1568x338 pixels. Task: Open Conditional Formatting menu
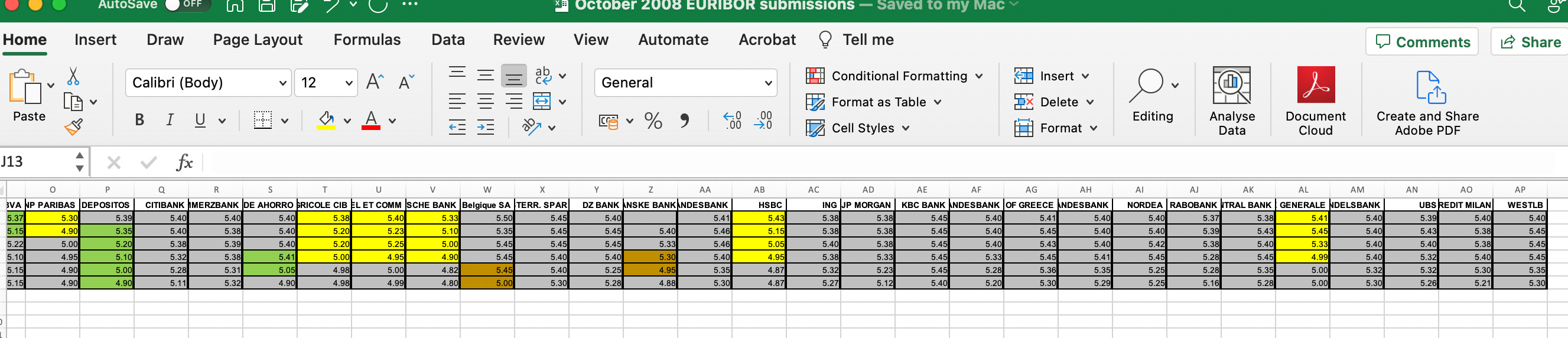tap(894, 76)
